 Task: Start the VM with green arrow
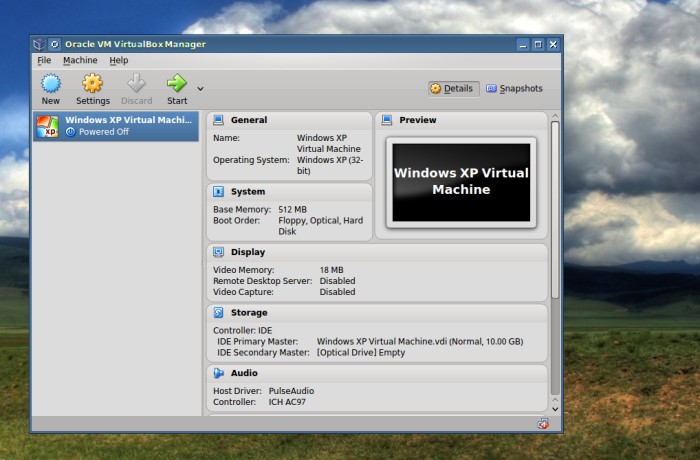pos(177,83)
